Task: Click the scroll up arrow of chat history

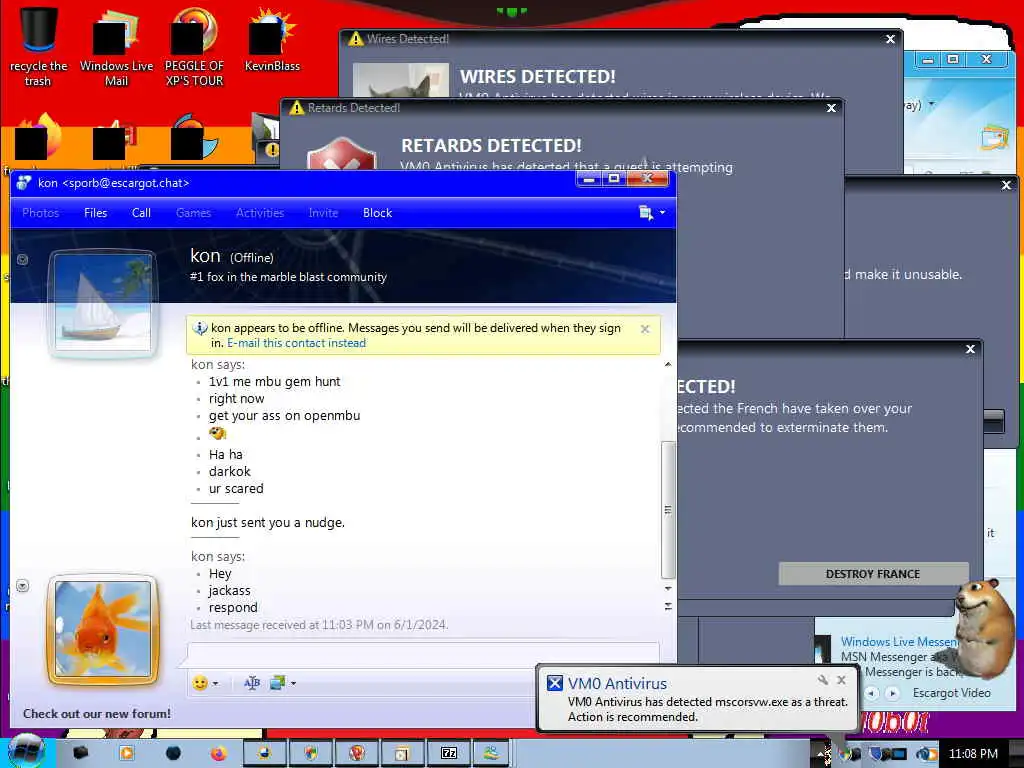Action: pos(668,364)
